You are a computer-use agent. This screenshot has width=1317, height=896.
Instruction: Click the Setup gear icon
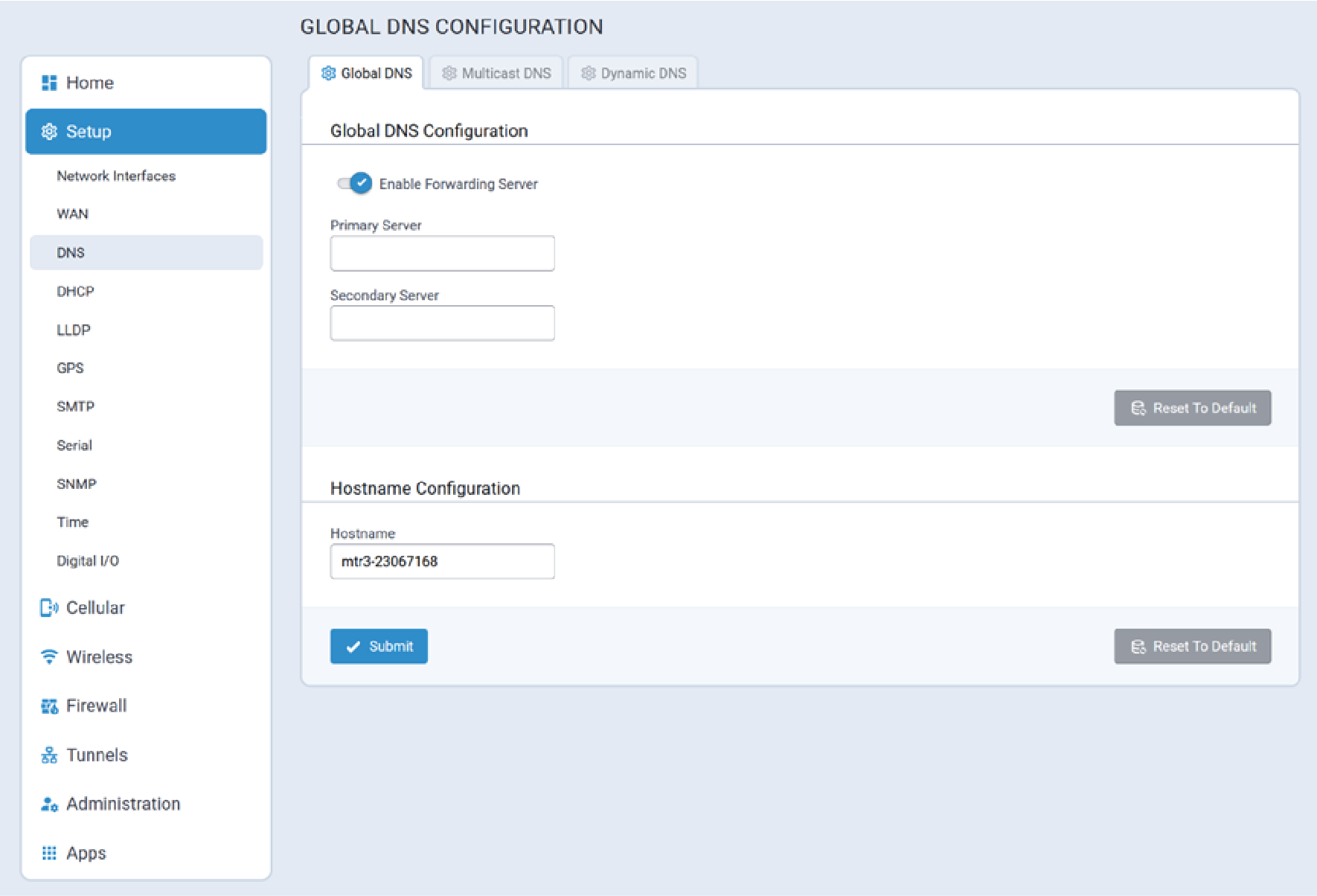pos(49,132)
